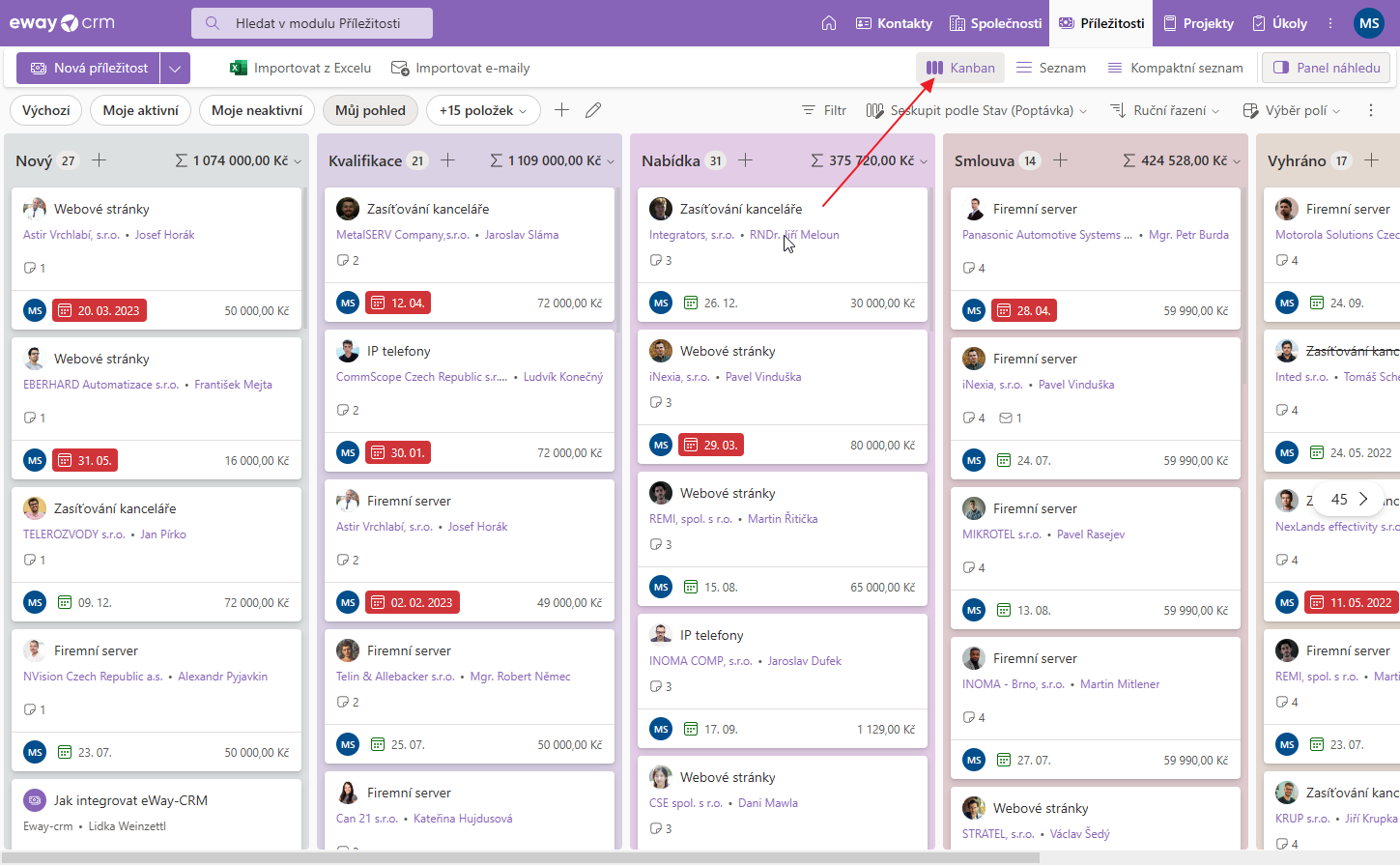Add new card to Nabídka column

(x=745, y=160)
